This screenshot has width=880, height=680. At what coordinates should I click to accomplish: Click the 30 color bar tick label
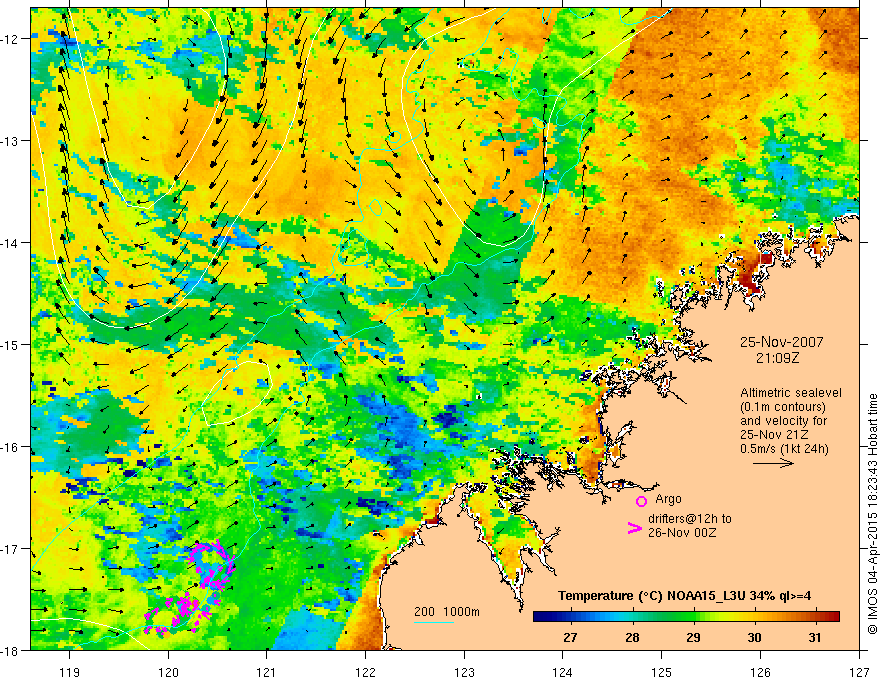click(754, 637)
